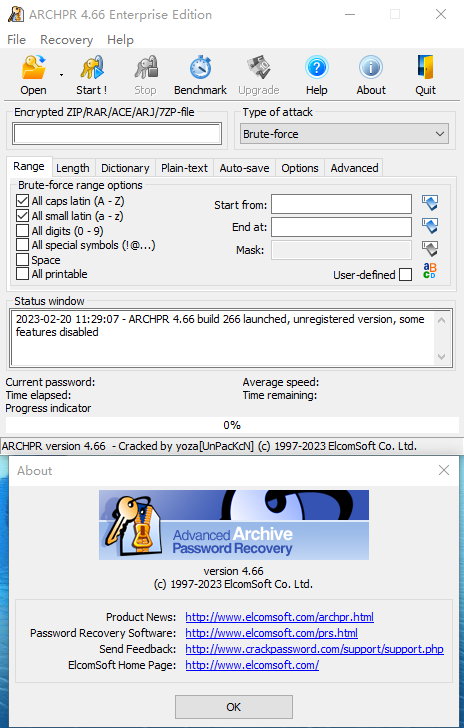Click the icon beside Mask field
464x728 pixels.
tap(430, 249)
